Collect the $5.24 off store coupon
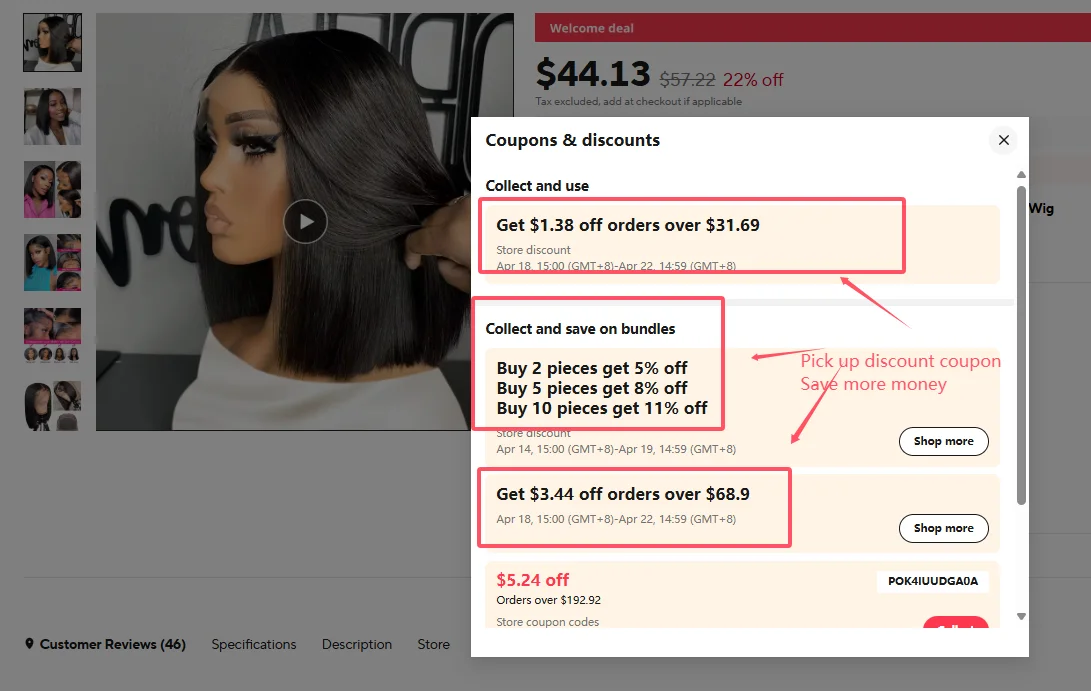Image resolution: width=1091 pixels, height=691 pixels. (x=956, y=623)
